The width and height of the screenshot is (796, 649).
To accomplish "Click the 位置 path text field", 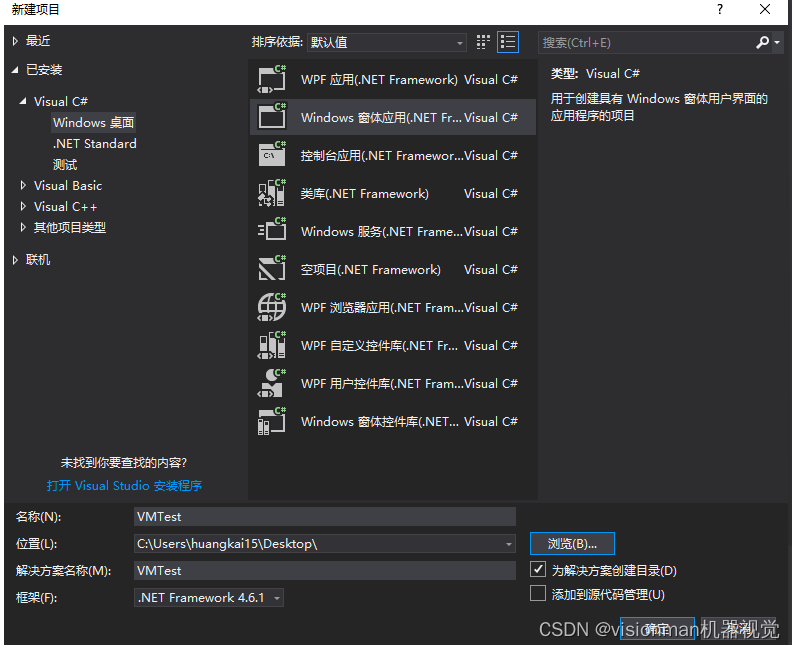I will tap(318, 544).
